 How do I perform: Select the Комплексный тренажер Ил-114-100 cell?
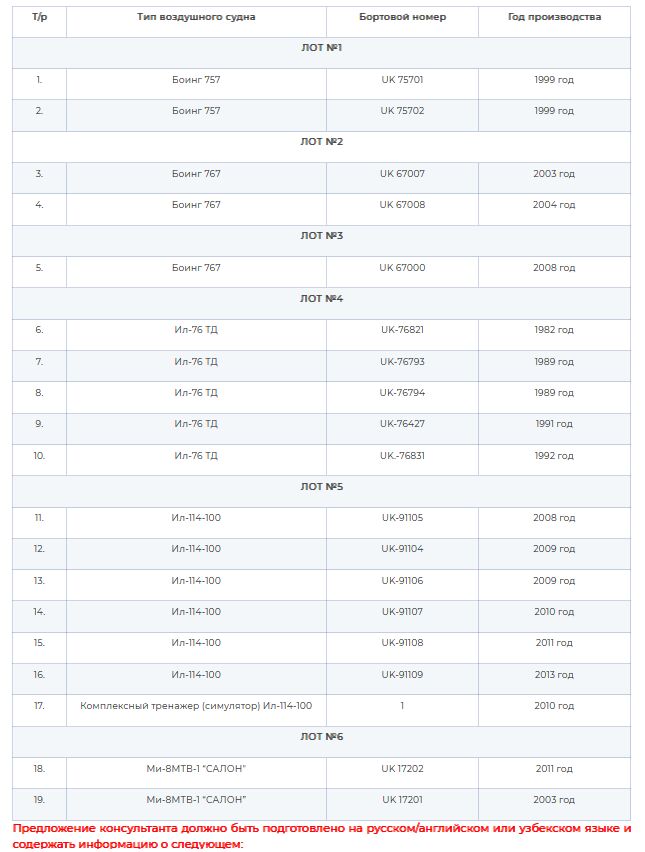tap(196, 711)
